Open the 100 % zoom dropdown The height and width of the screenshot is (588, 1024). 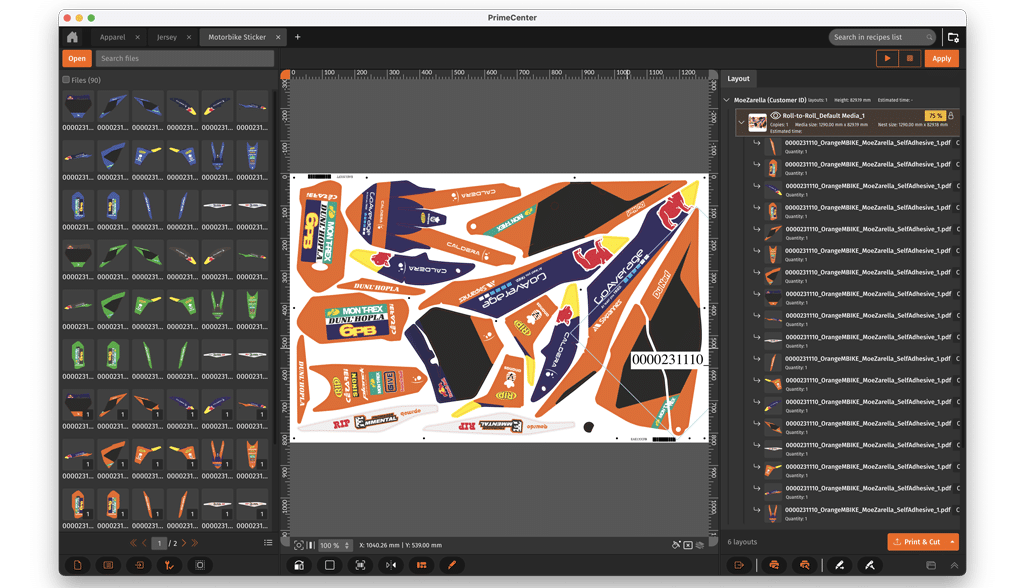pyautogui.click(x=347, y=545)
